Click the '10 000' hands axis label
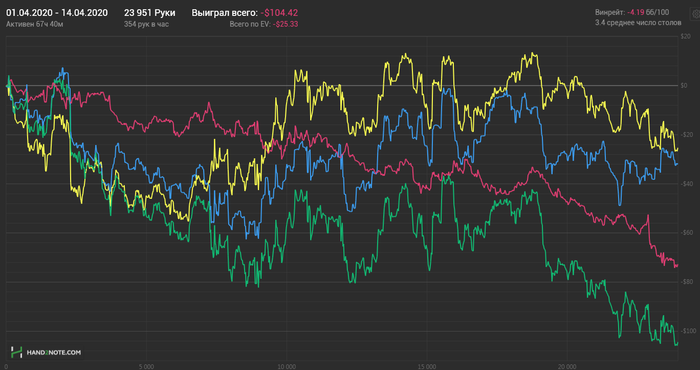 coord(286,367)
